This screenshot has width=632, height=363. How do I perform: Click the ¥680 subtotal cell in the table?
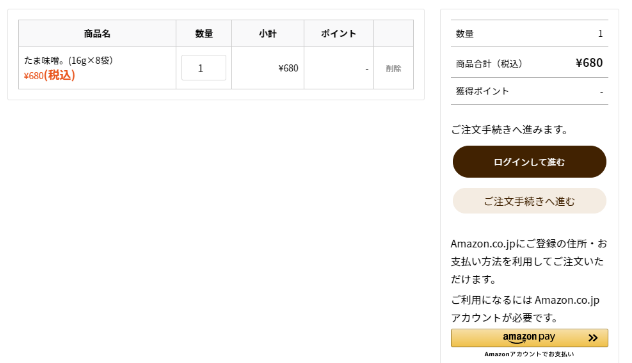click(x=288, y=68)
